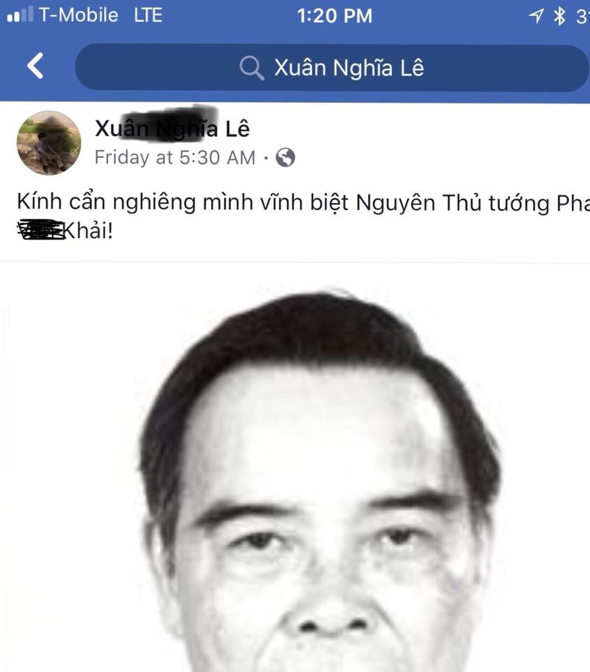Tap the cellular signal bars indicator

point(20,15)
